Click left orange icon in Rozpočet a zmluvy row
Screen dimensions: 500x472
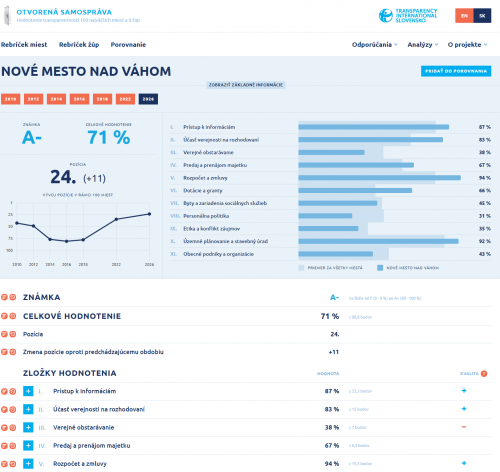coord(4,464)
